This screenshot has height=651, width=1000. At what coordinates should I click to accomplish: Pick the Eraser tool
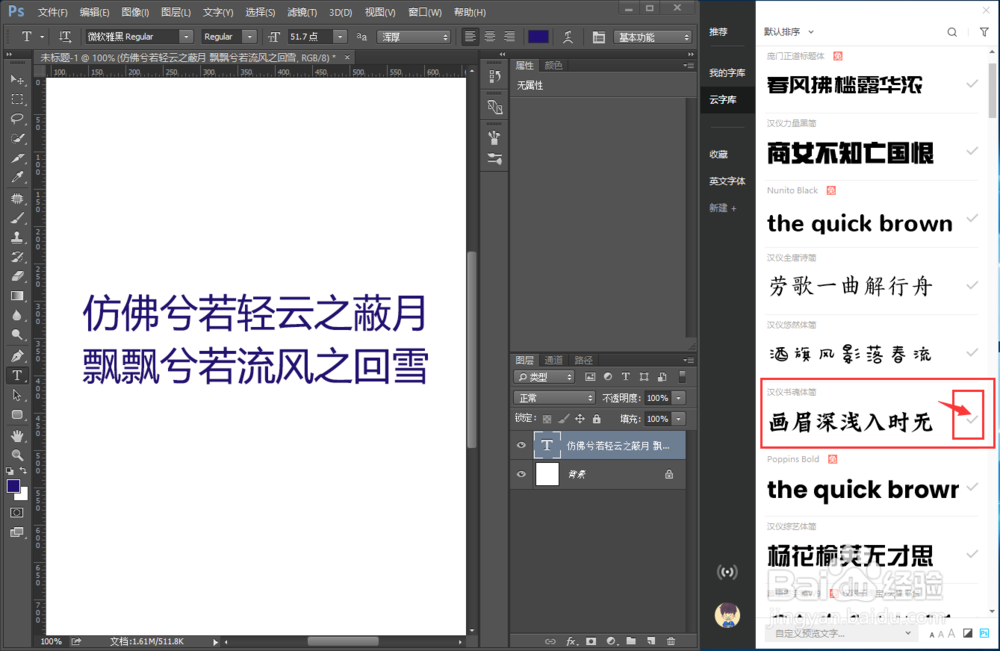(x=17, y=276)
